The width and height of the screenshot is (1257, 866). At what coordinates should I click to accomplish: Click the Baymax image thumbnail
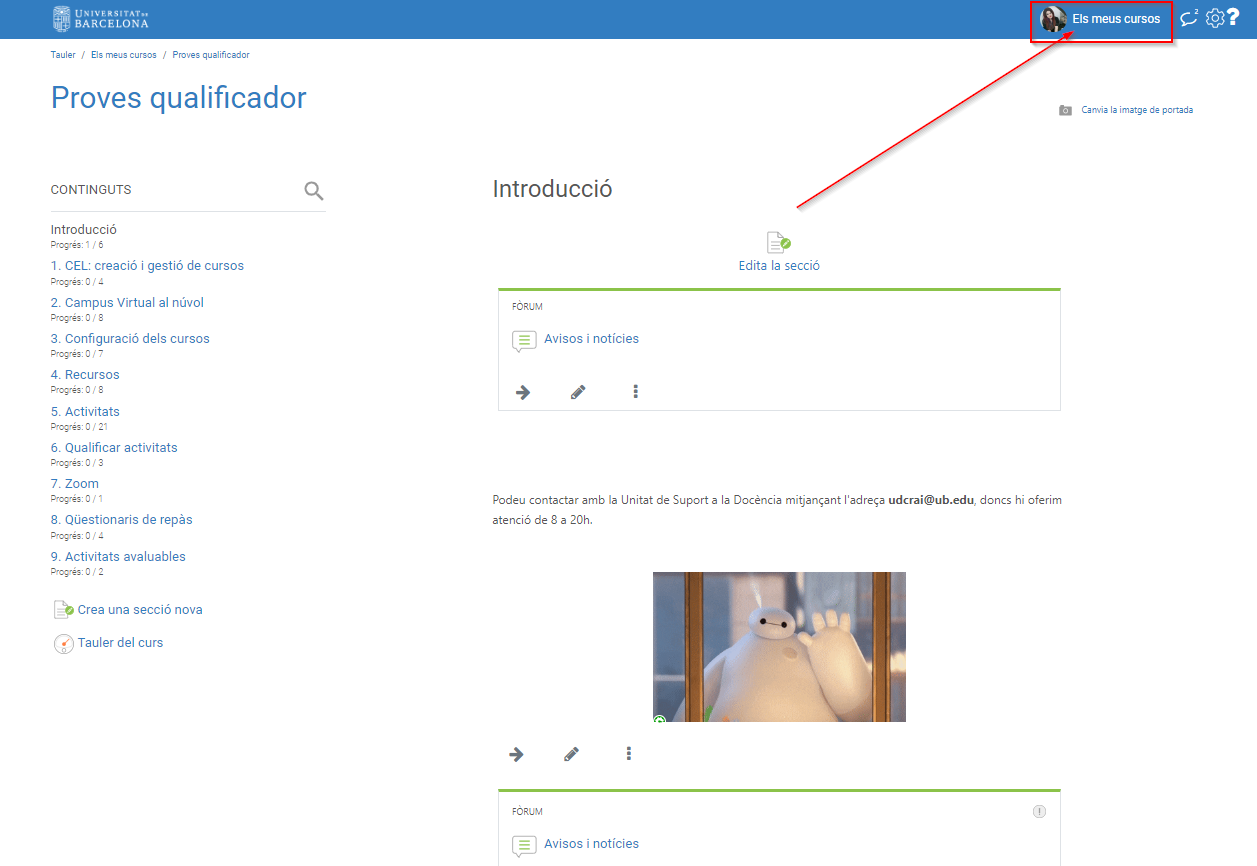(779, 646)
